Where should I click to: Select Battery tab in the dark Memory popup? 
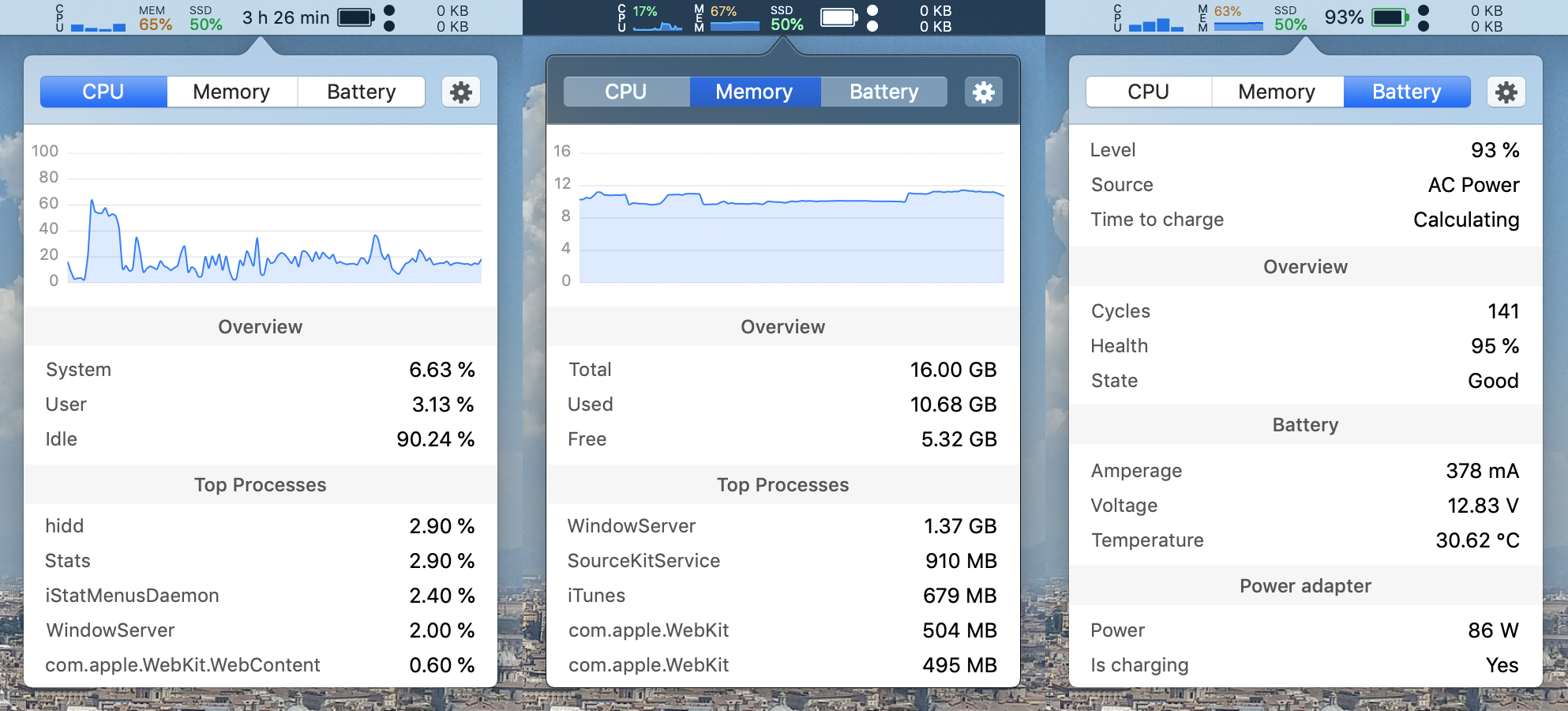(883, 92)
